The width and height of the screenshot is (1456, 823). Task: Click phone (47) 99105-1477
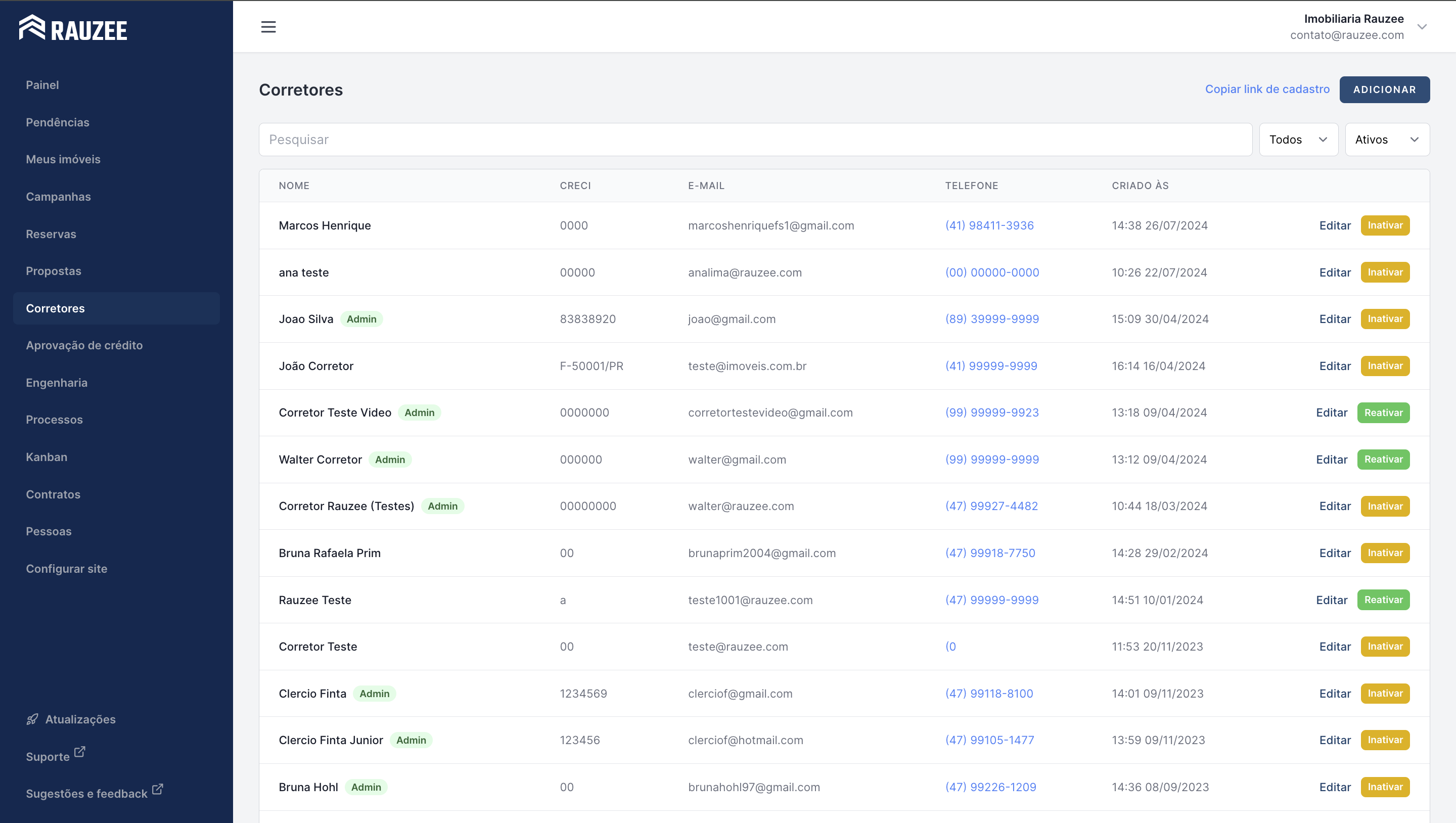click(x=990, y=740)
